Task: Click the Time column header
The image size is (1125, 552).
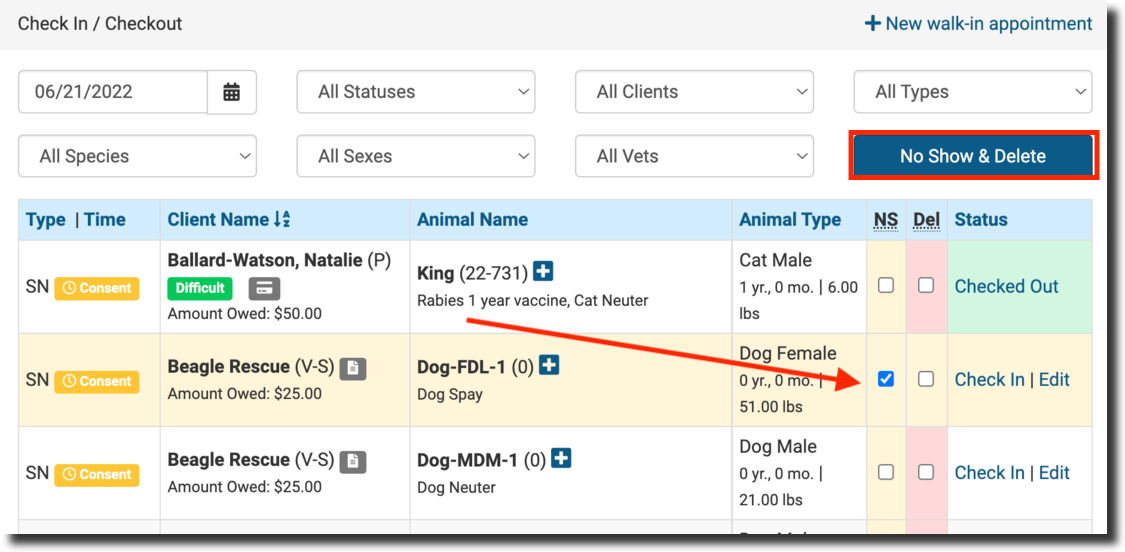Action: tap(105, 220)
